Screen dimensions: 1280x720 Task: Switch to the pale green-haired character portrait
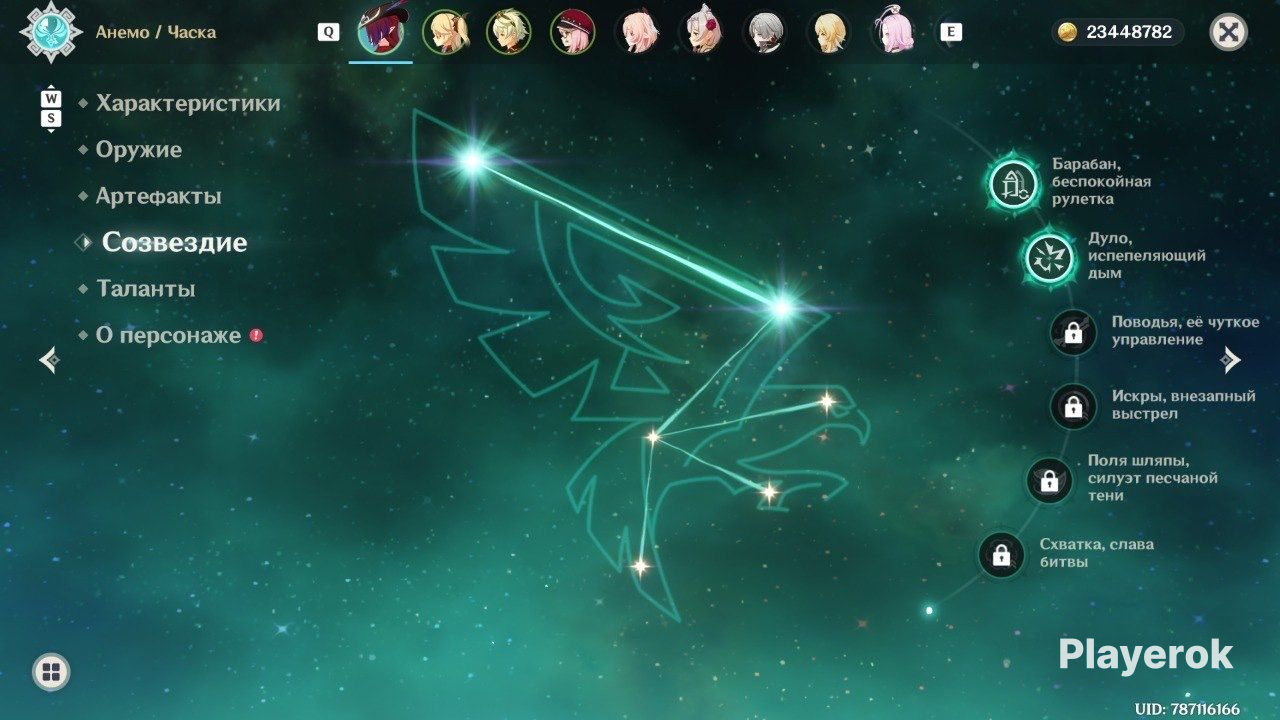click(x=509, y=32)
